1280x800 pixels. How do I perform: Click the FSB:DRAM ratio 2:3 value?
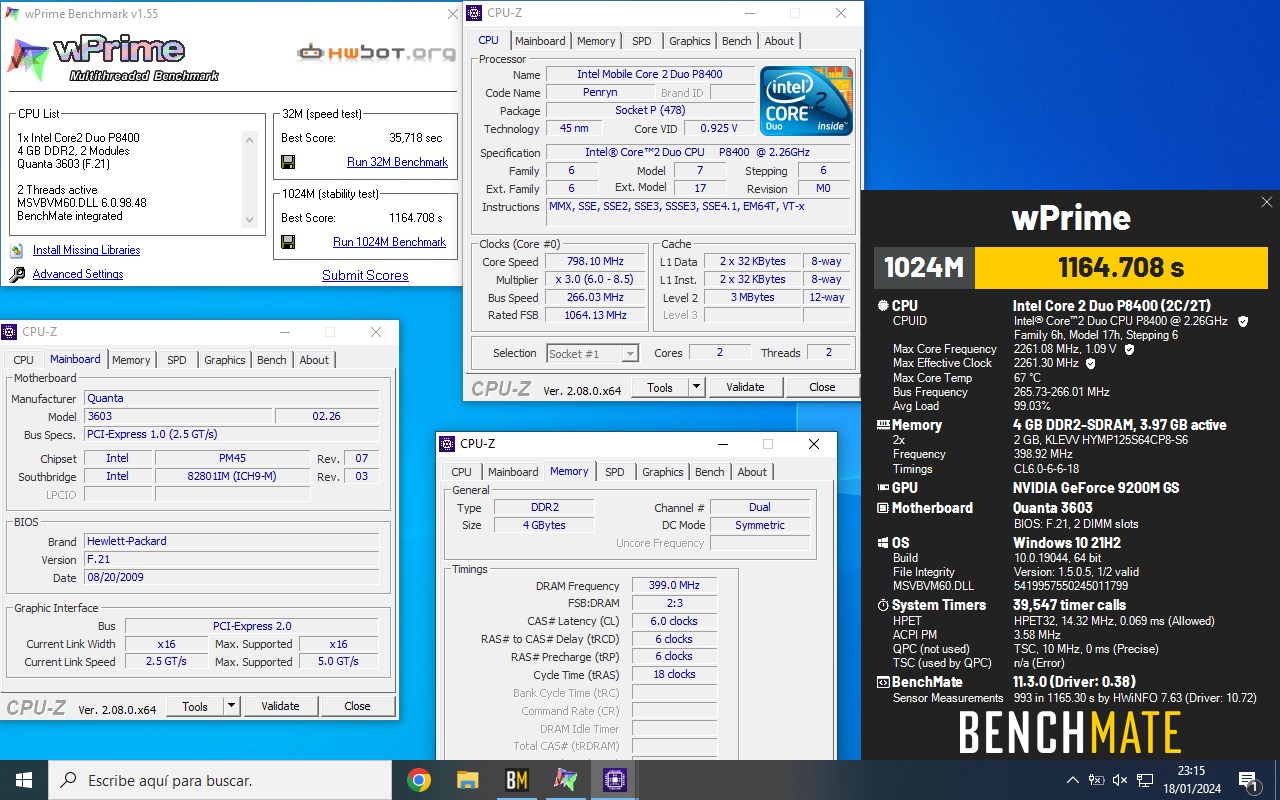[x=675, y=604]
